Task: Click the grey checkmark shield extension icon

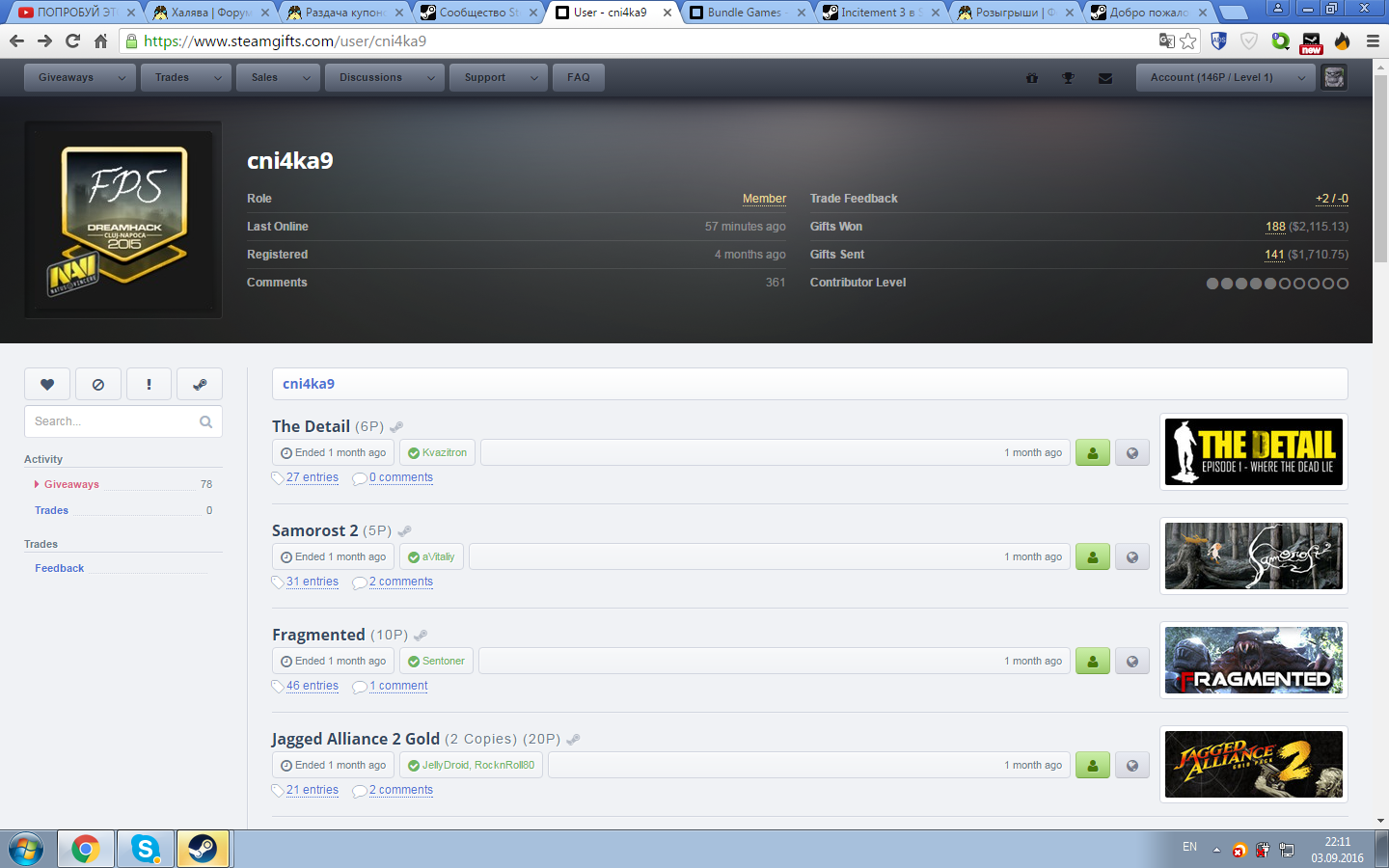Action: coord(1249,41)
